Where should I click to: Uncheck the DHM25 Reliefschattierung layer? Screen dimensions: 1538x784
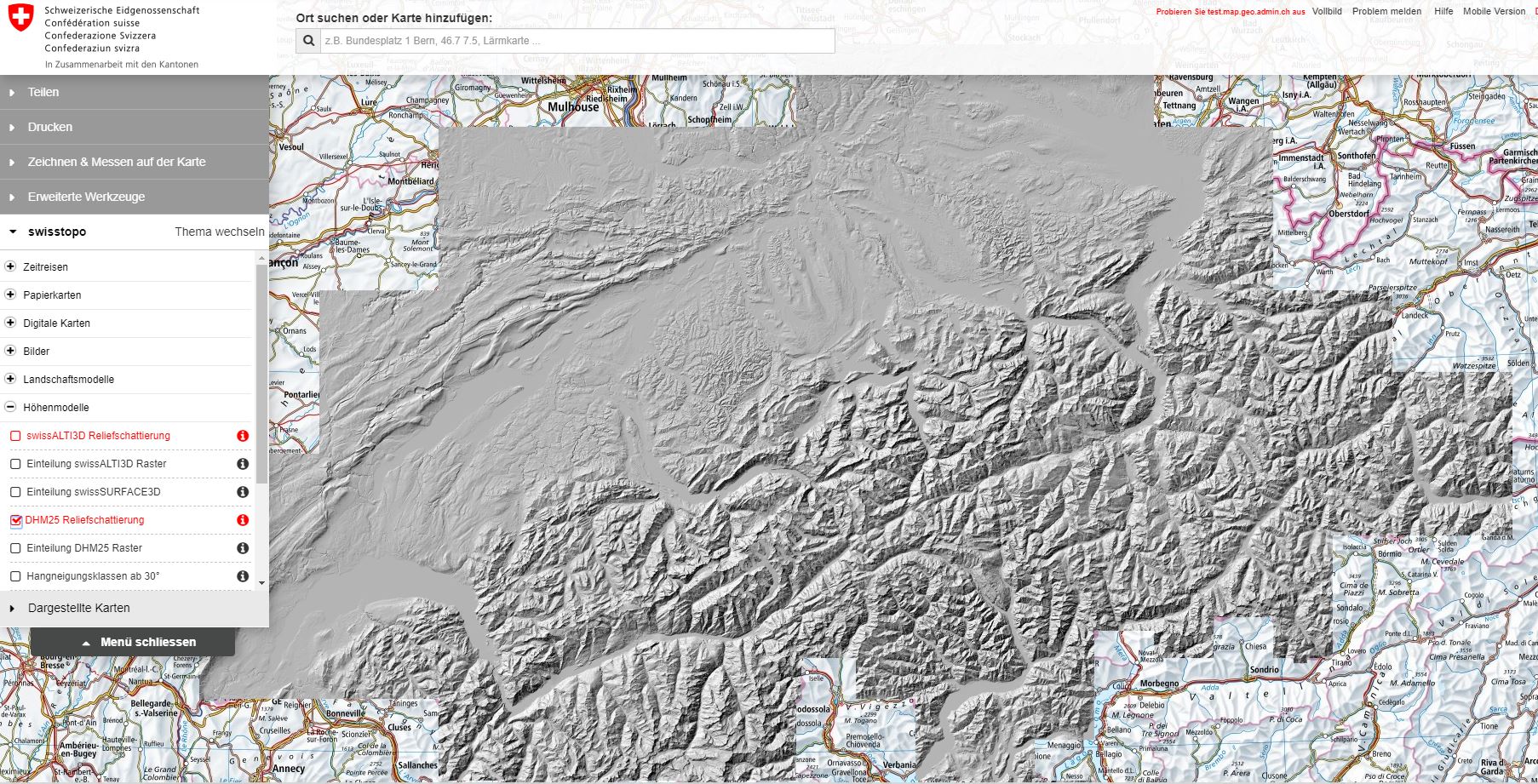tap(15, 520)
